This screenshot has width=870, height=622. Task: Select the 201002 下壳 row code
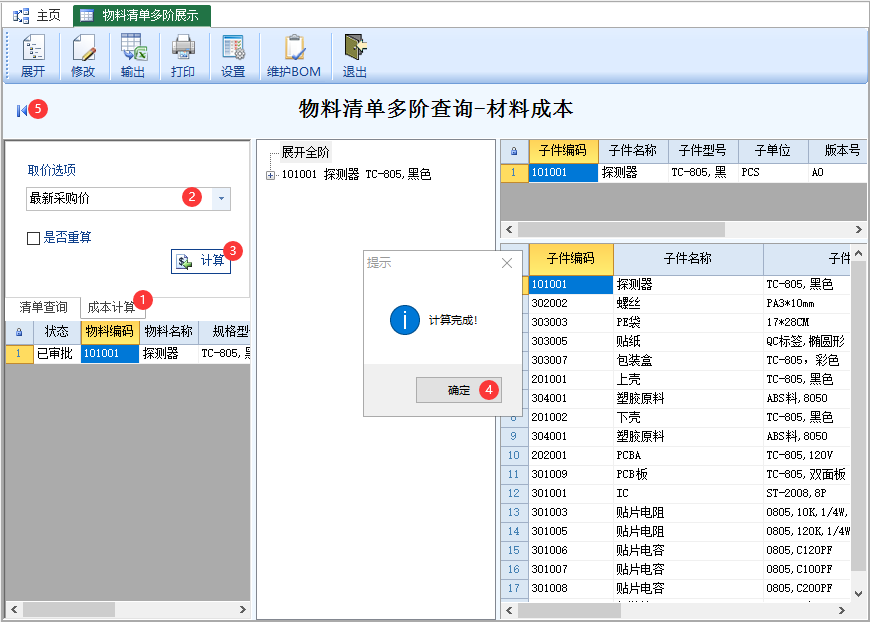click(x=571, y=417)
